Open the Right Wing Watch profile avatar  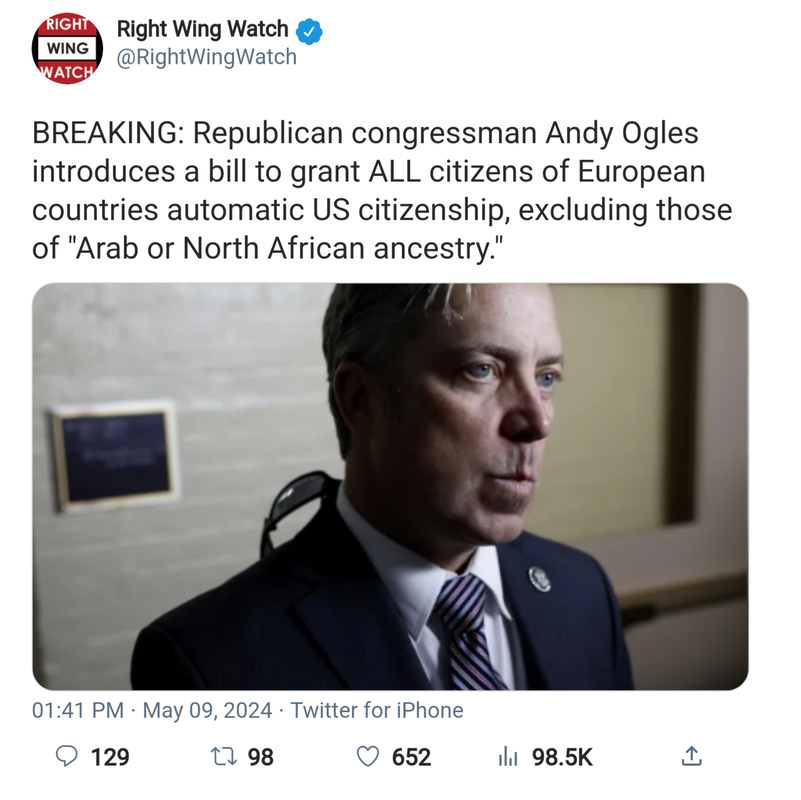tap(67, 49)
